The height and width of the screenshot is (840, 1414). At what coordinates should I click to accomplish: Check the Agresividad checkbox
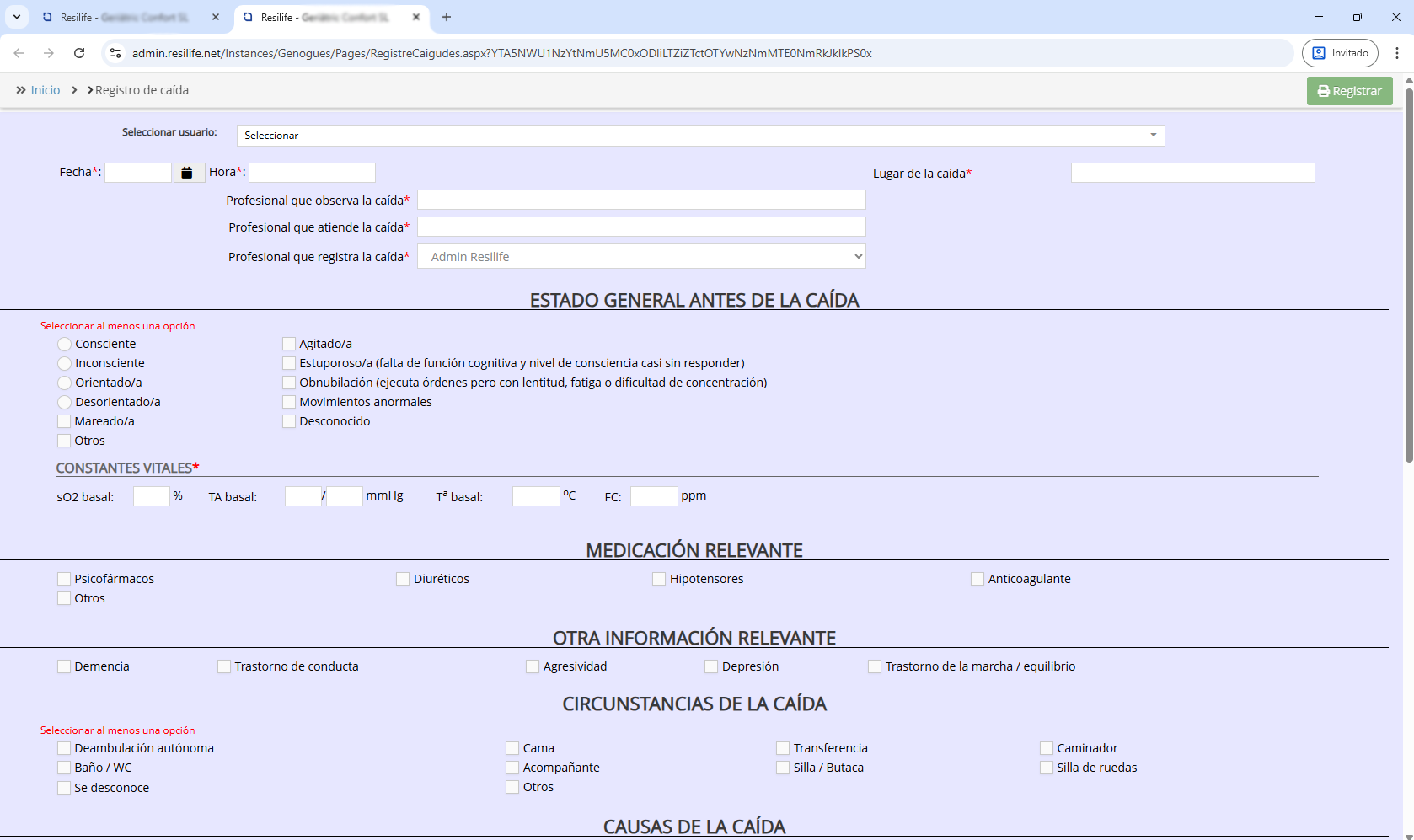click(533, 666)
